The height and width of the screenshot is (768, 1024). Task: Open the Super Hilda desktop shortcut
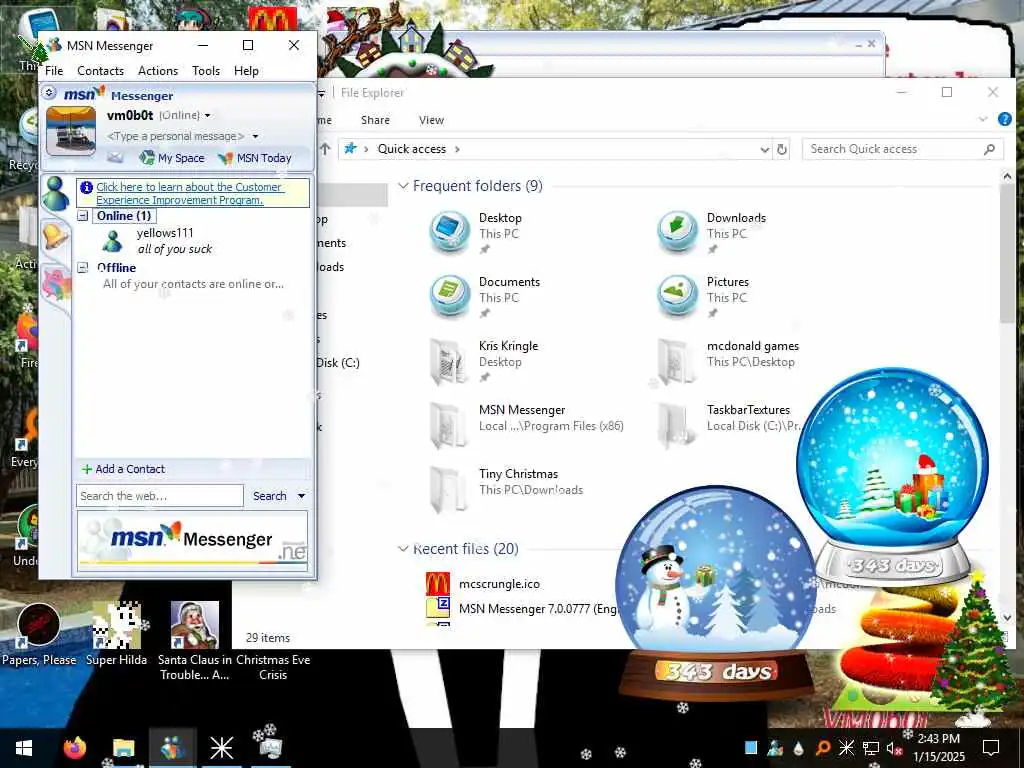pos(116,635)
